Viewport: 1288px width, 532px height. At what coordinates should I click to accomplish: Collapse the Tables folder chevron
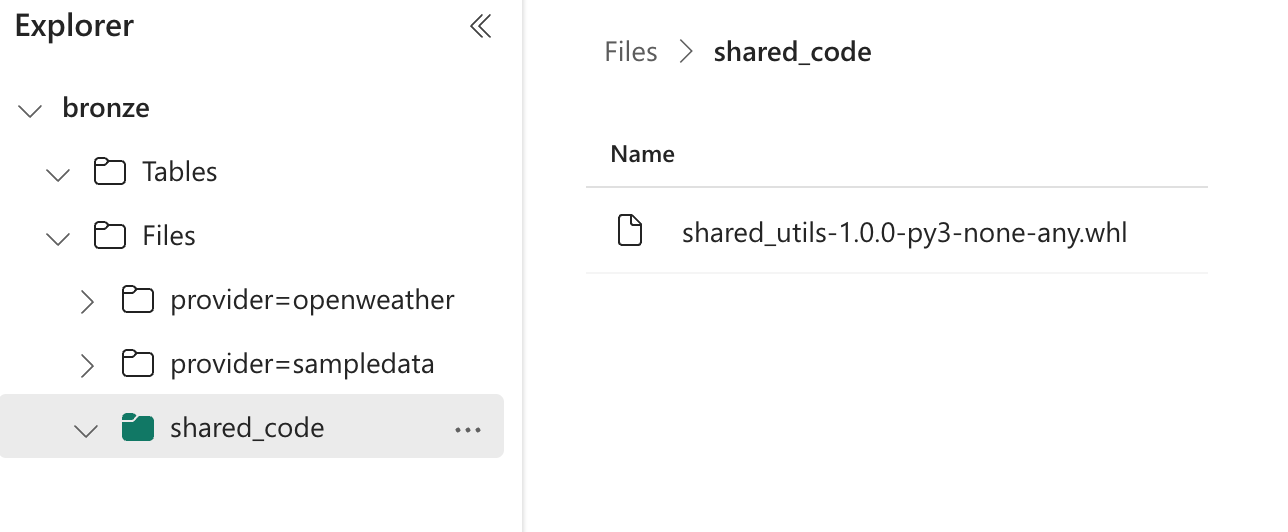click(59, 173)
